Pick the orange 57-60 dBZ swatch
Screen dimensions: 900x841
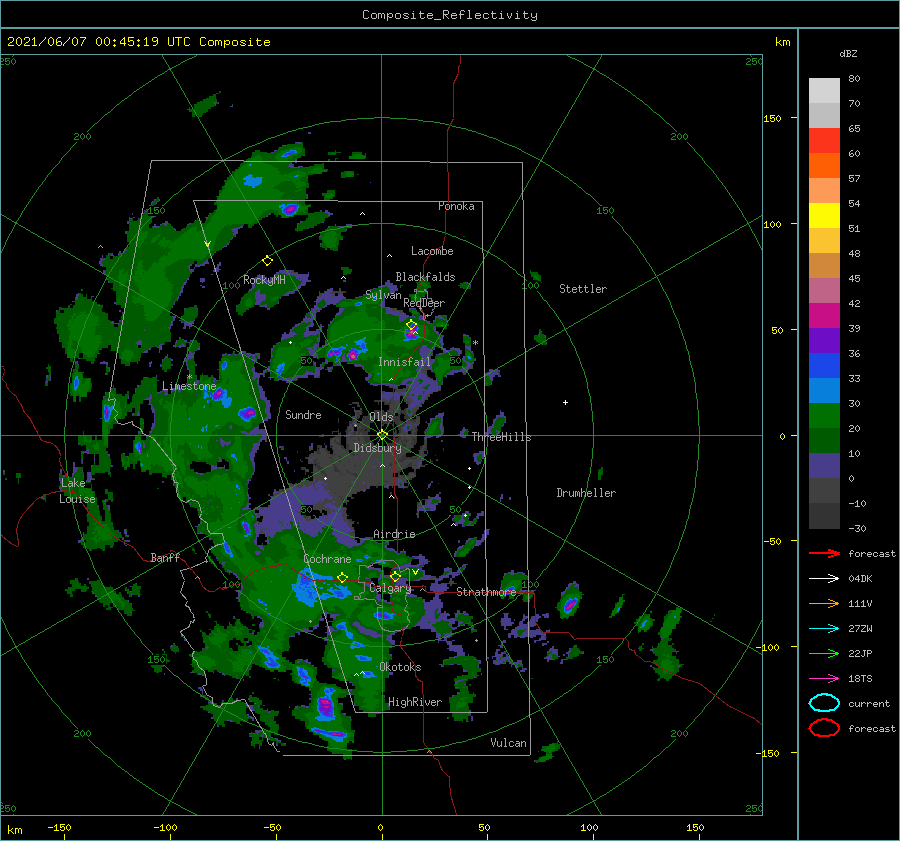tap(824, 166)
